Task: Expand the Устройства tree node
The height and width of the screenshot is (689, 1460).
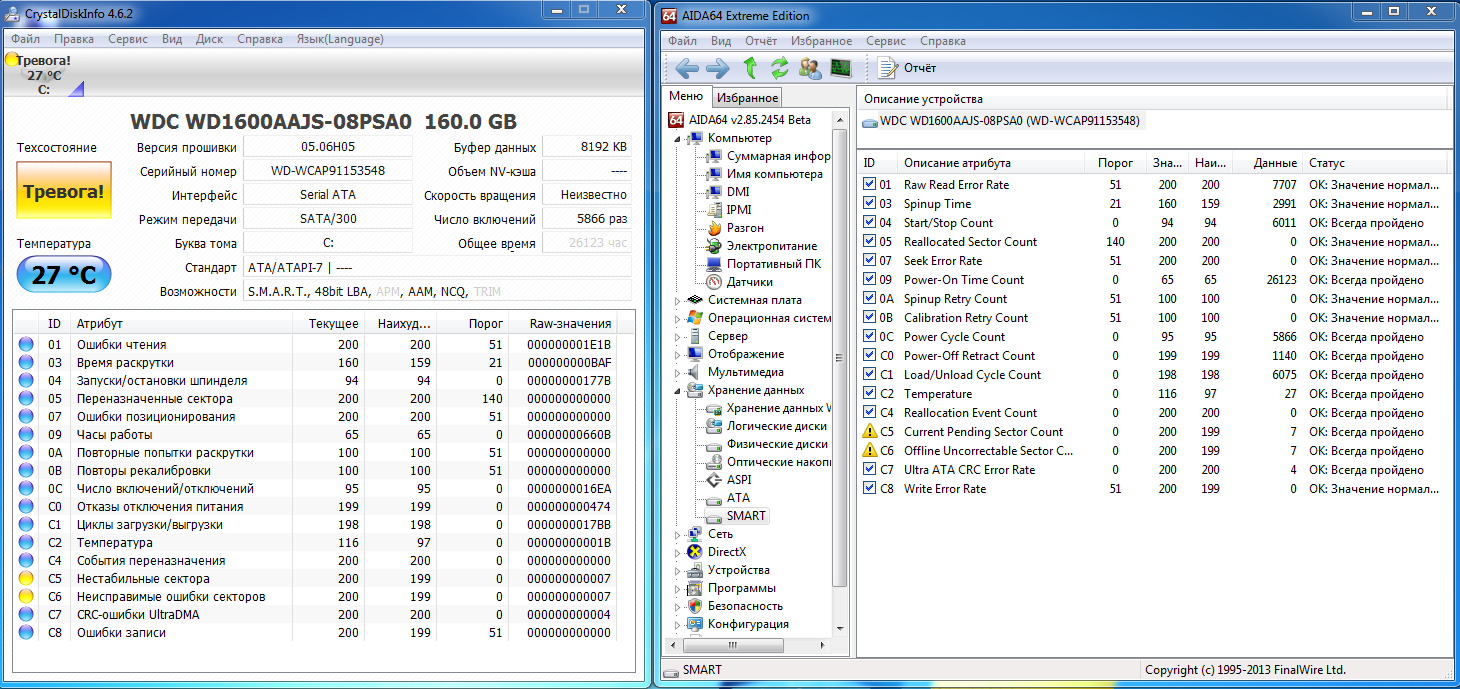Action: 678,570
